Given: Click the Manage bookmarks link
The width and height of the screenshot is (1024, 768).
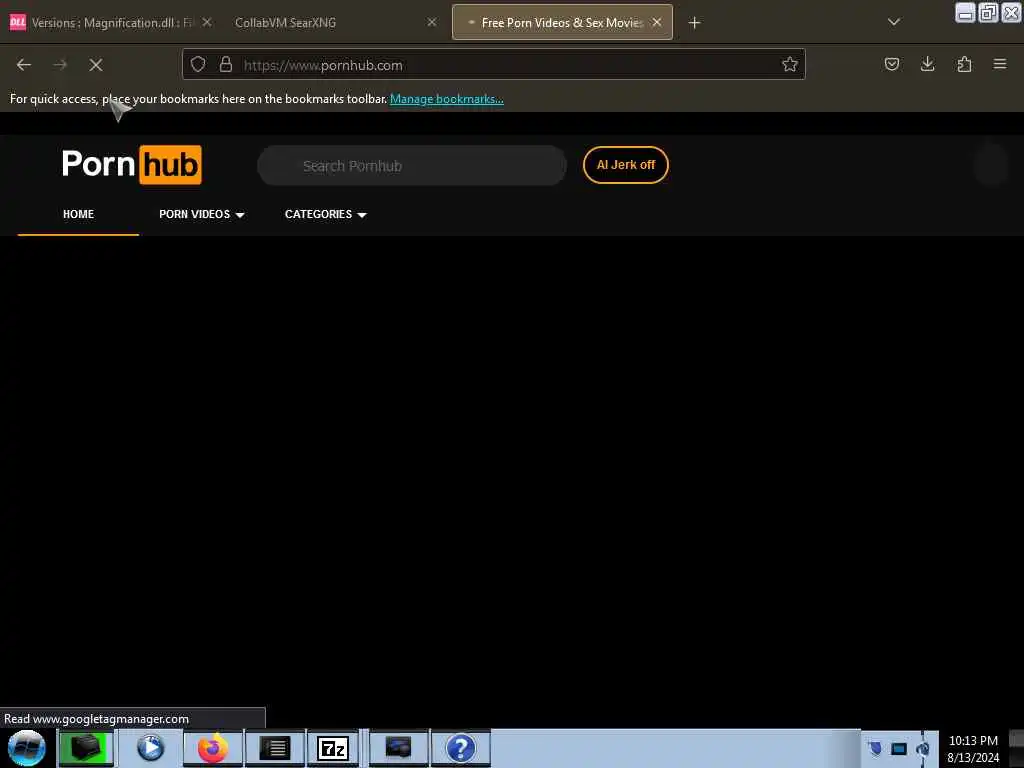Looking at the screenshot, I should coord(447,99).
